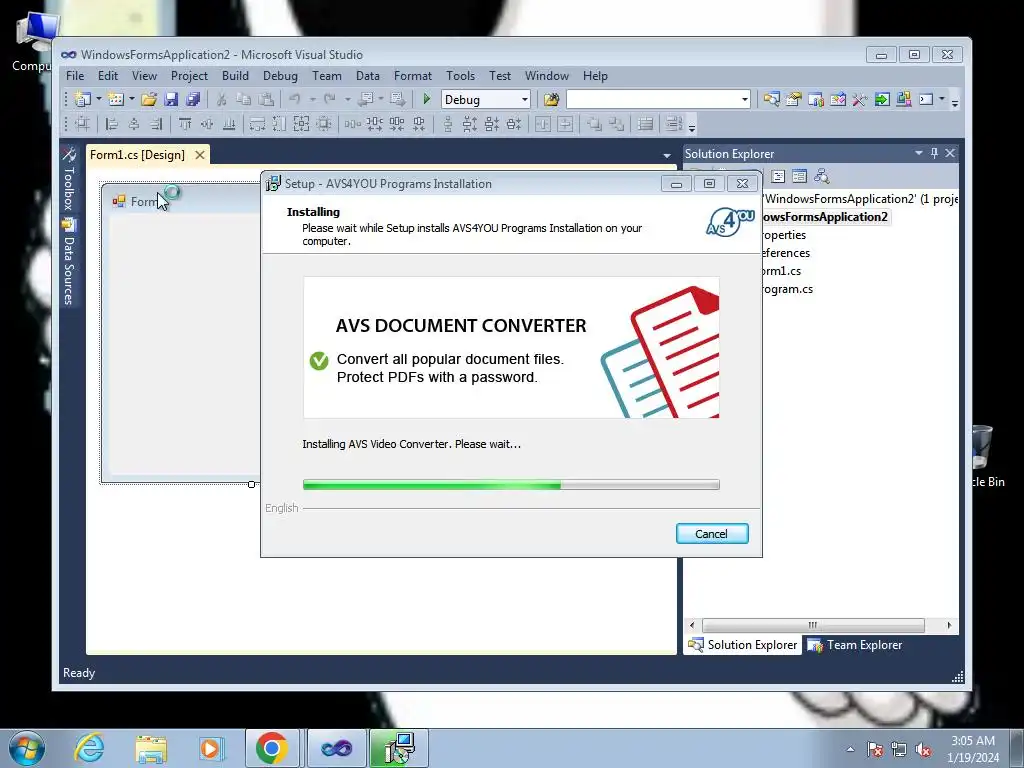This screenshot has height=768, width=1024.
Task: Click the Align Centers layout icon
Action: point(134,123)
